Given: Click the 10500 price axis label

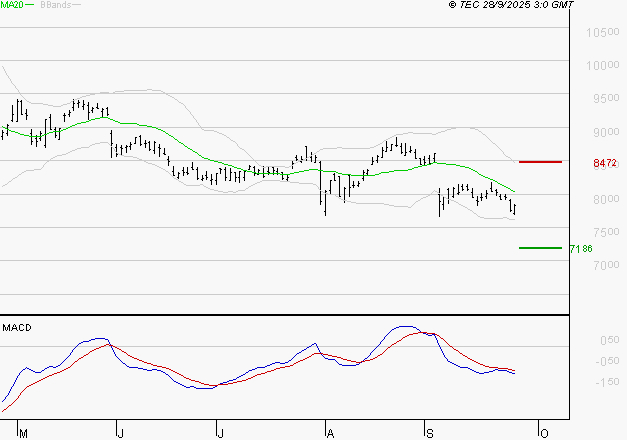Looking at the screenshot, I should [x=603, y=32].
